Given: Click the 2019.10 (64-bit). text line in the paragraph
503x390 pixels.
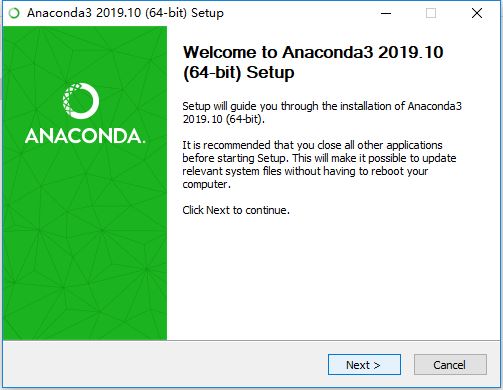Looking at the screenshot, I should point(223,119).
